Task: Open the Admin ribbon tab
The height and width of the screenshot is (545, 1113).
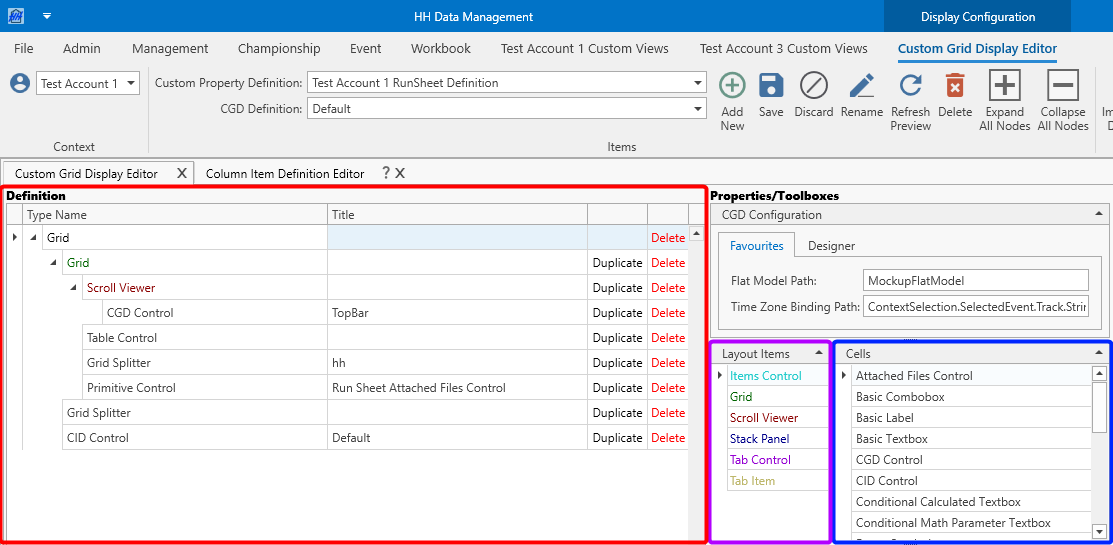Action: 82,48
